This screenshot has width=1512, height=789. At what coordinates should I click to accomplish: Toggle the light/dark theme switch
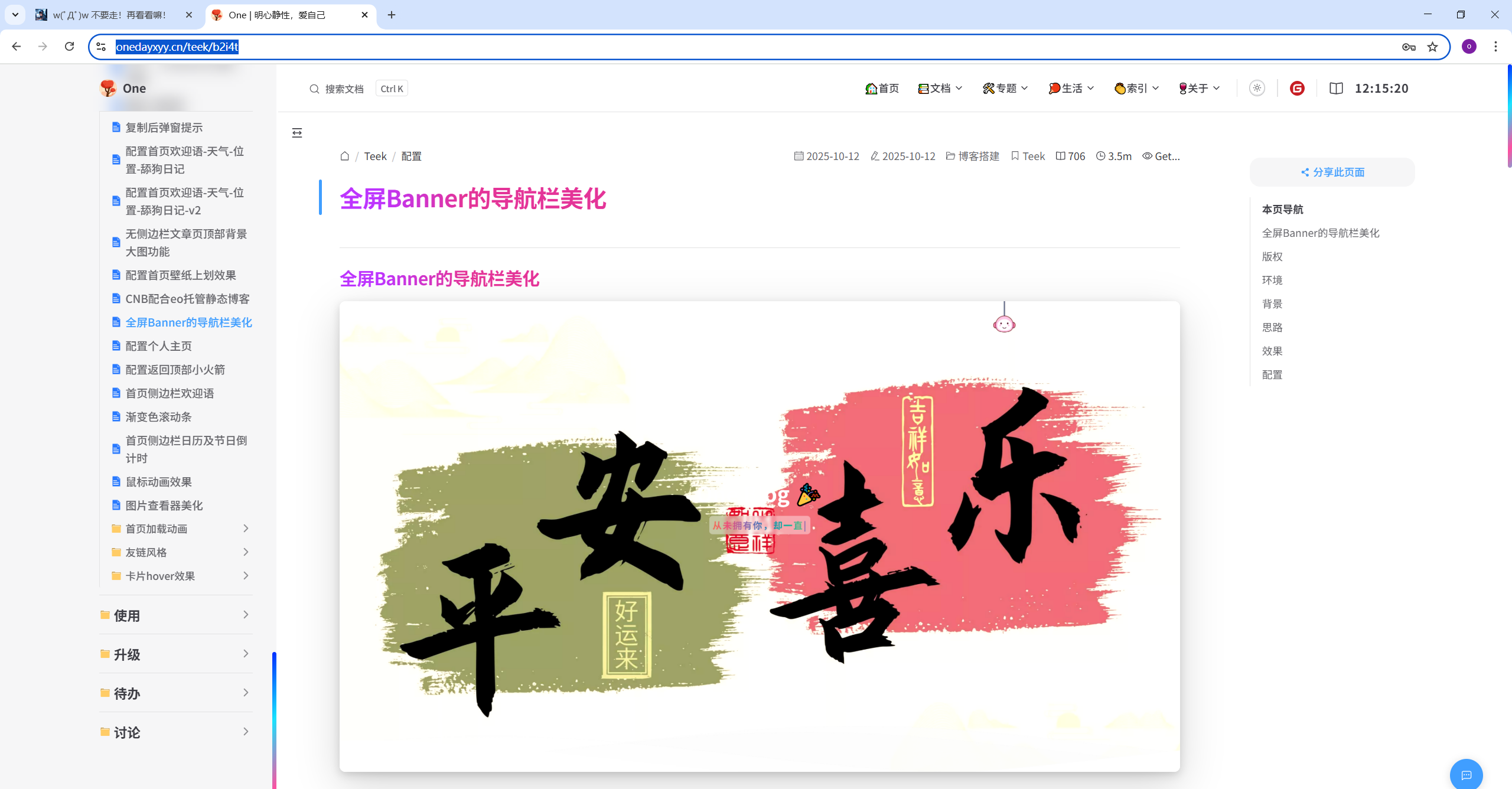pyautogui.click(x=1257, y=89)
